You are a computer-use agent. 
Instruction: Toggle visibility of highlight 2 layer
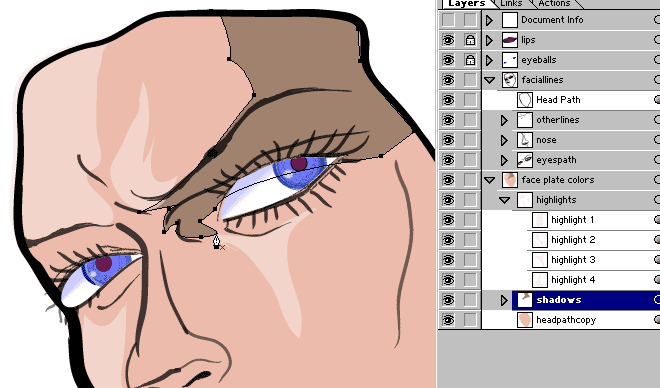point(448,240)
